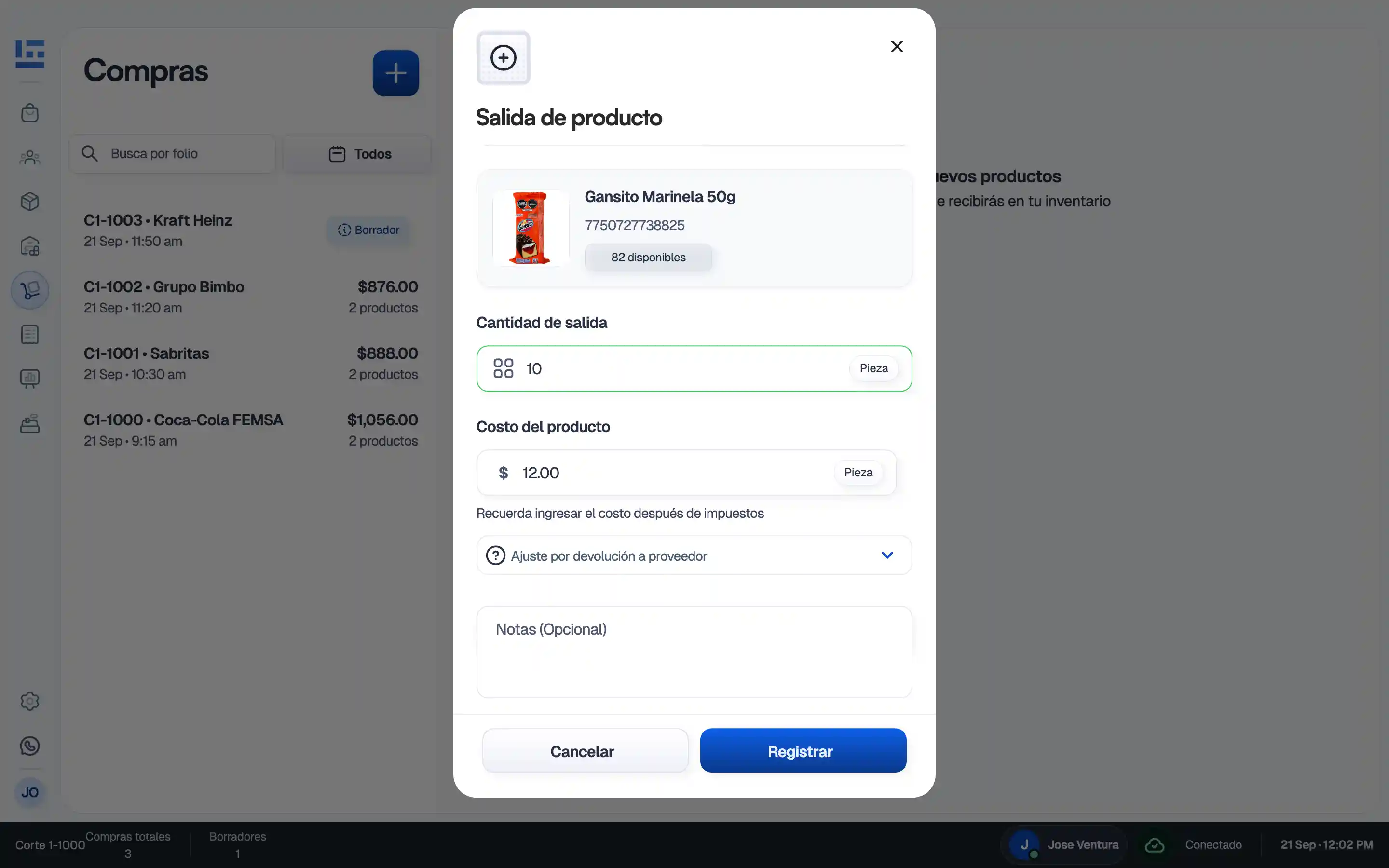Add a new purchase with plus button
Viewport: 1389px width, 868px height.
(x=395, y=73)
